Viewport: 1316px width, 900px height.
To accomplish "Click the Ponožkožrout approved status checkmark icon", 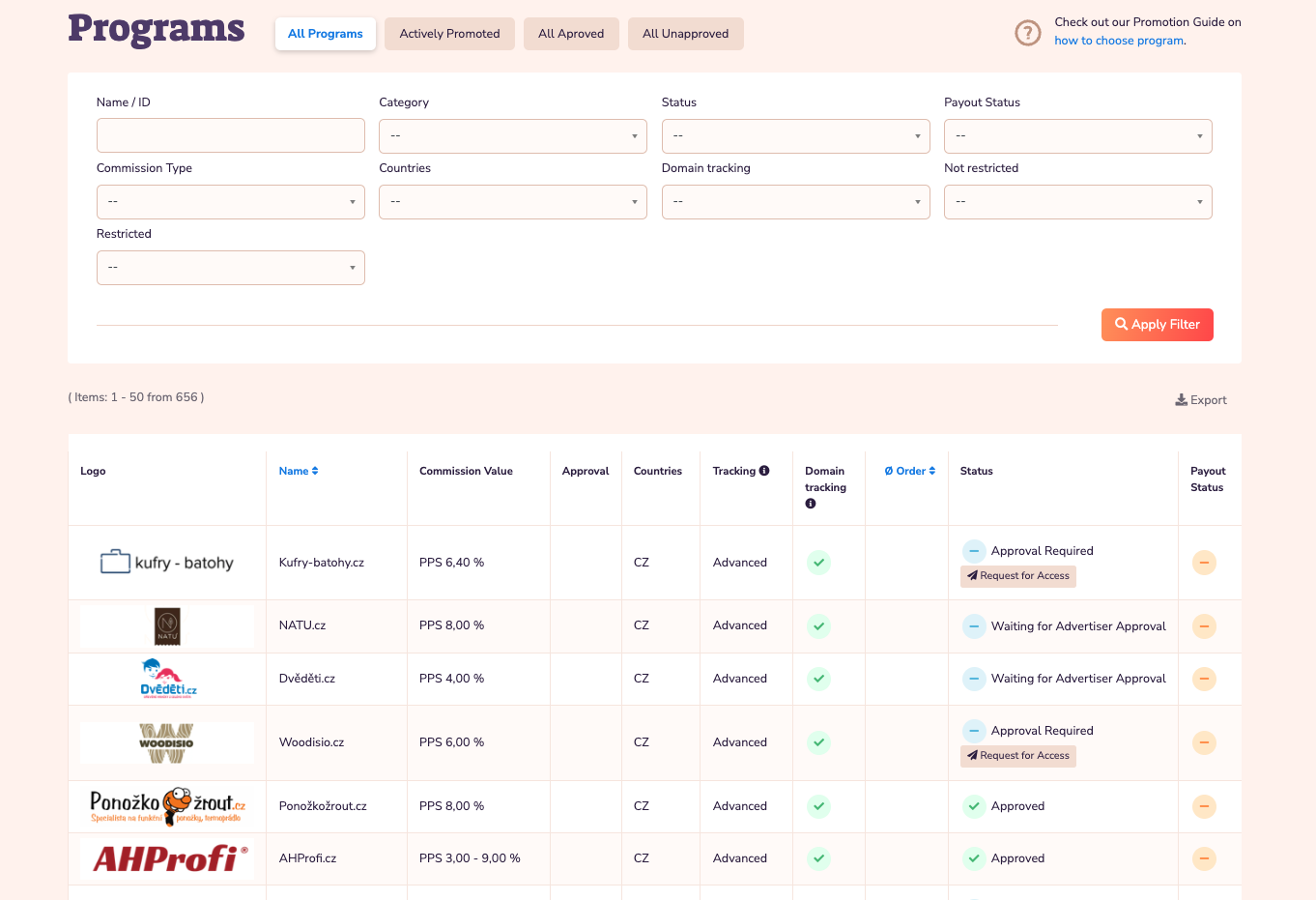I will tap(974, 806).
